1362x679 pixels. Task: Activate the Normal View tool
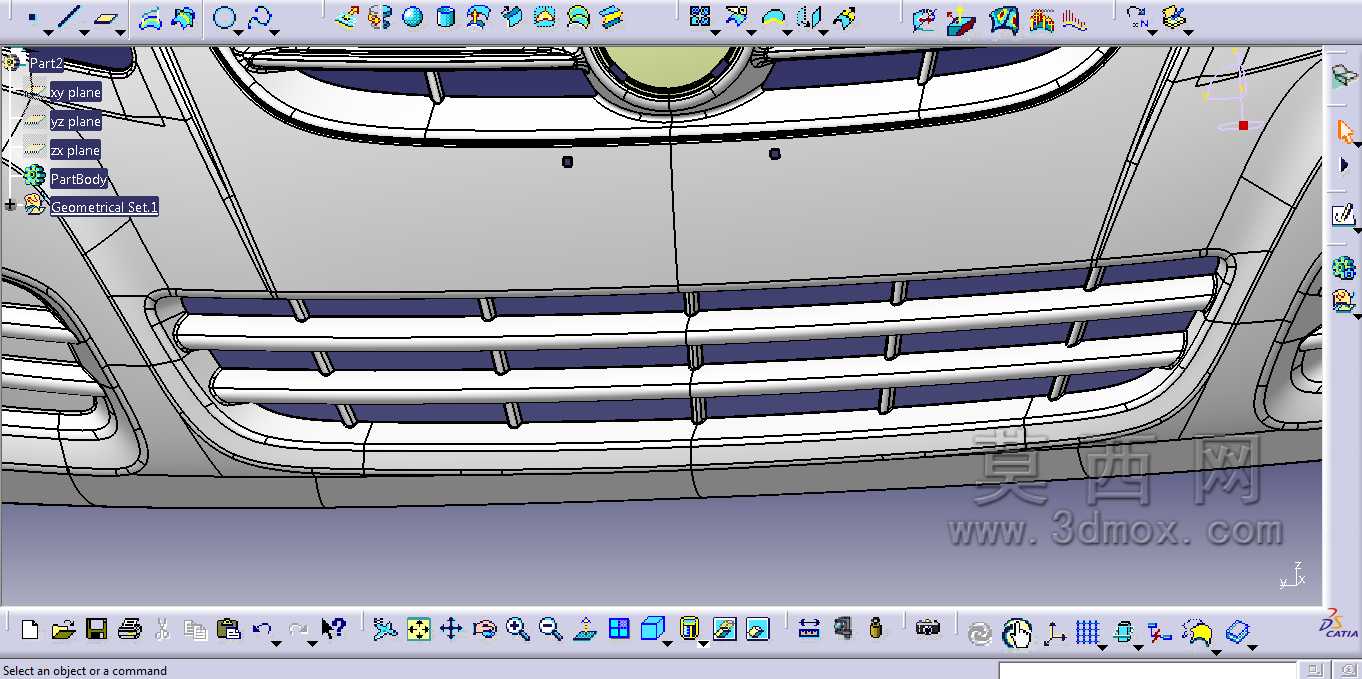pyautogui.click(x=585, y=629)
